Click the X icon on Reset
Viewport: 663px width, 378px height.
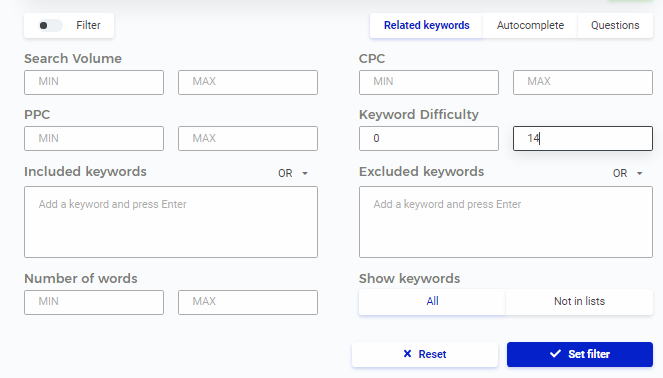click(x=407, y=353)
